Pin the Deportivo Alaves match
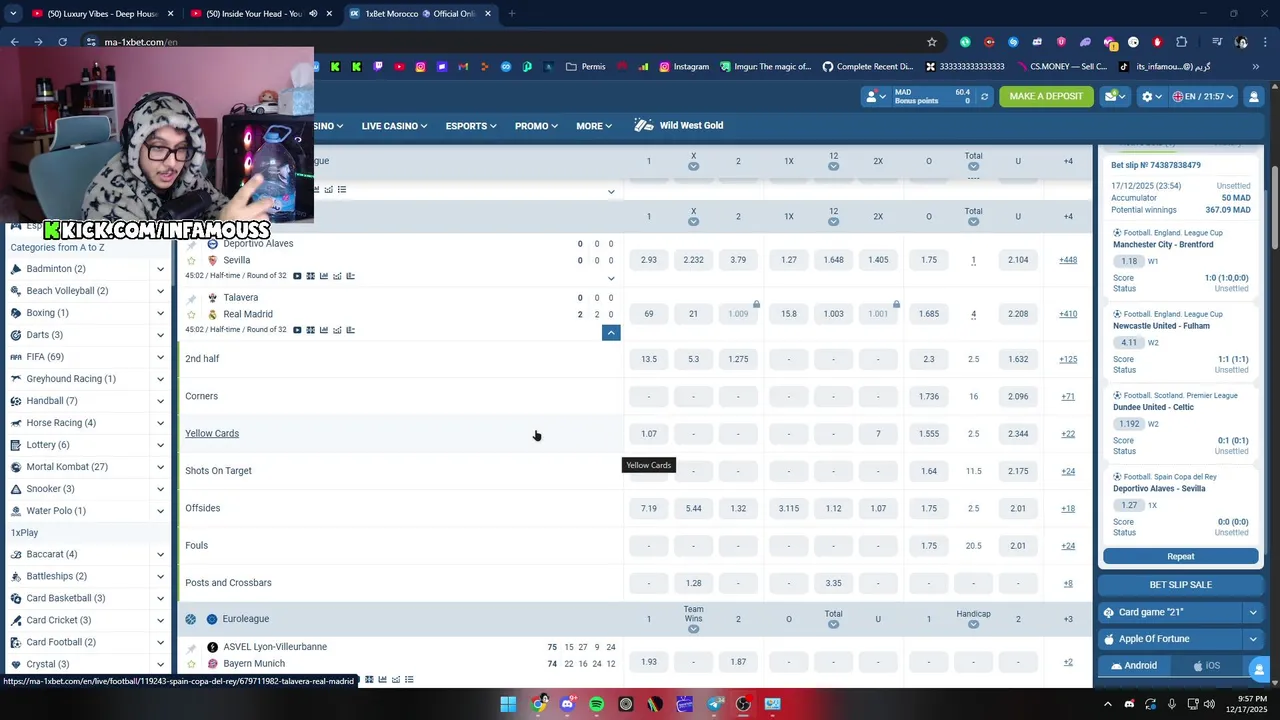The height and width of the screenshot is (720, 1280). 191,244
